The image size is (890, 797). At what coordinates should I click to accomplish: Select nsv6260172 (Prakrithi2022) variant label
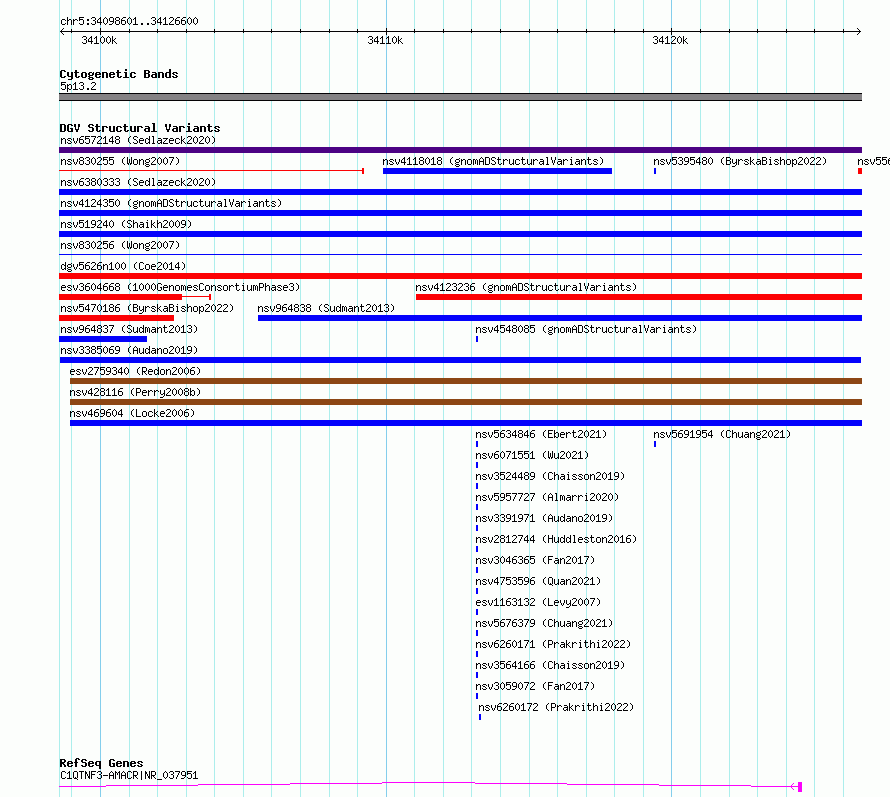[x=556, y=707]
